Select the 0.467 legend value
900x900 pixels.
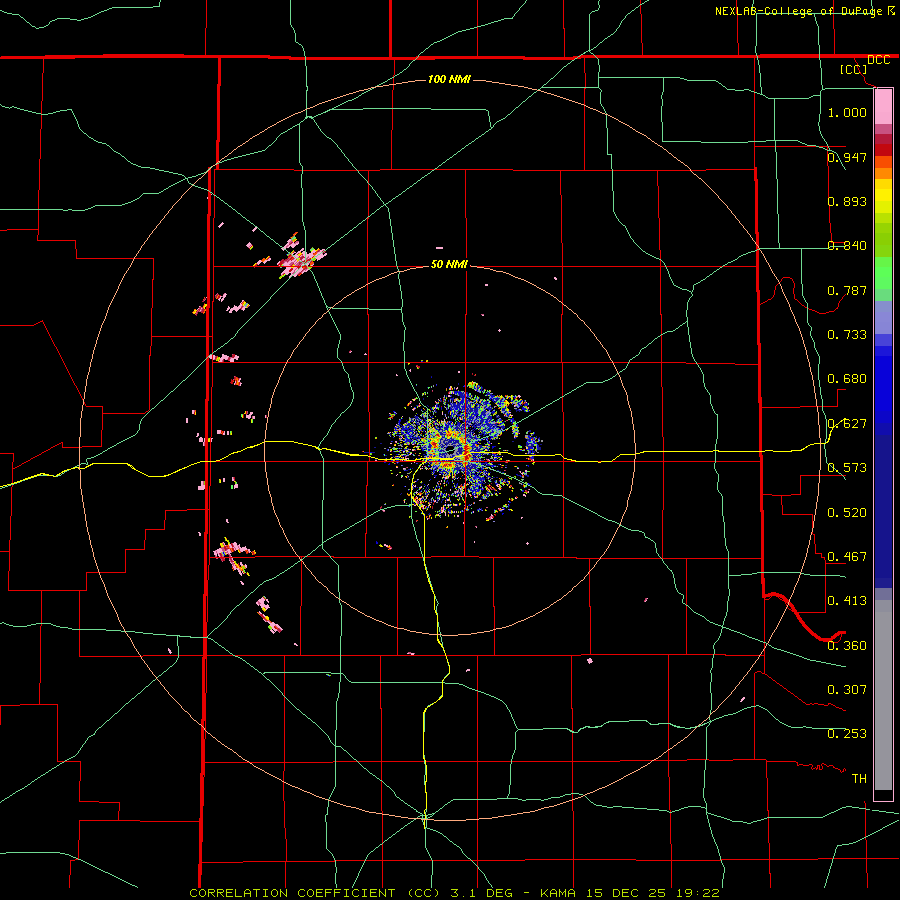coord(847,556)
